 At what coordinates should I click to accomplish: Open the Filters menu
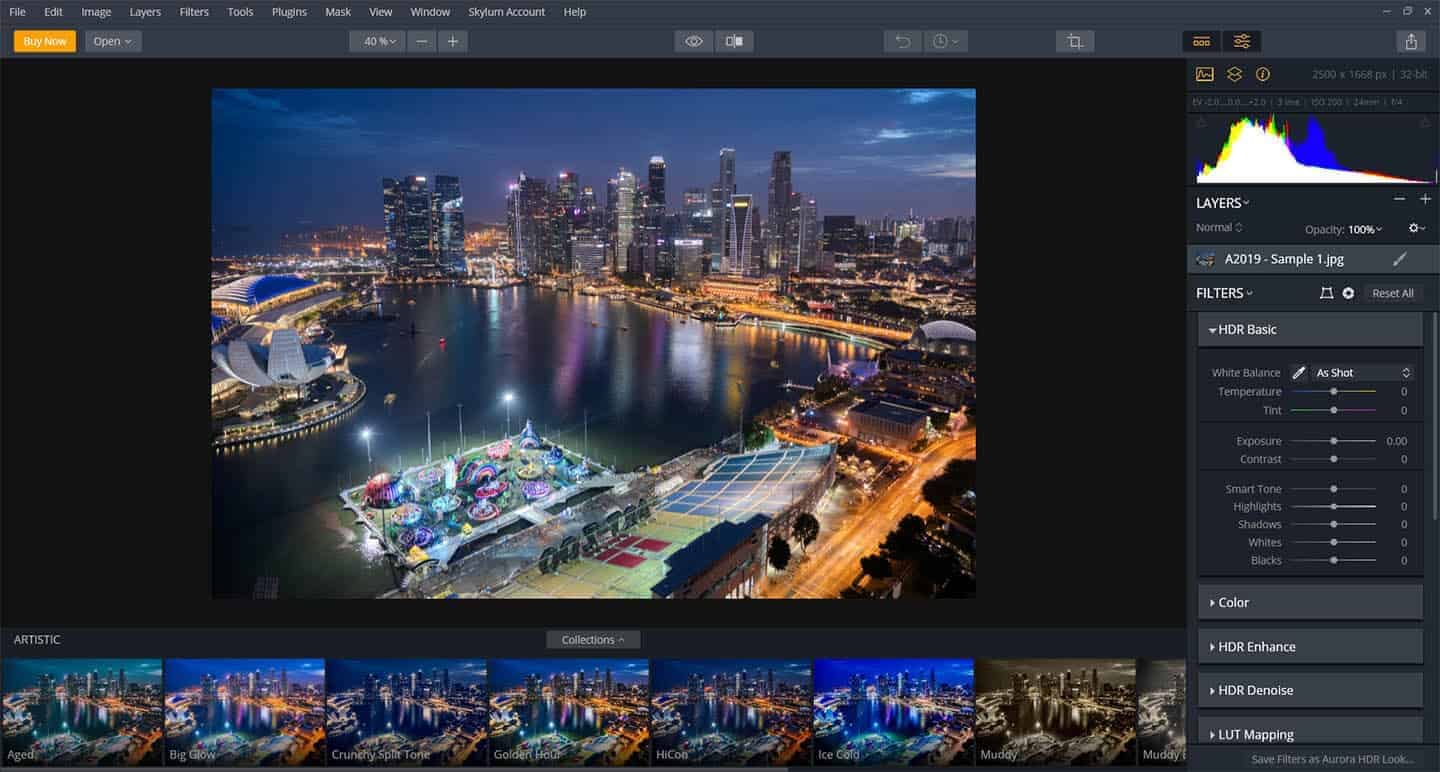(x=194, y=12)
